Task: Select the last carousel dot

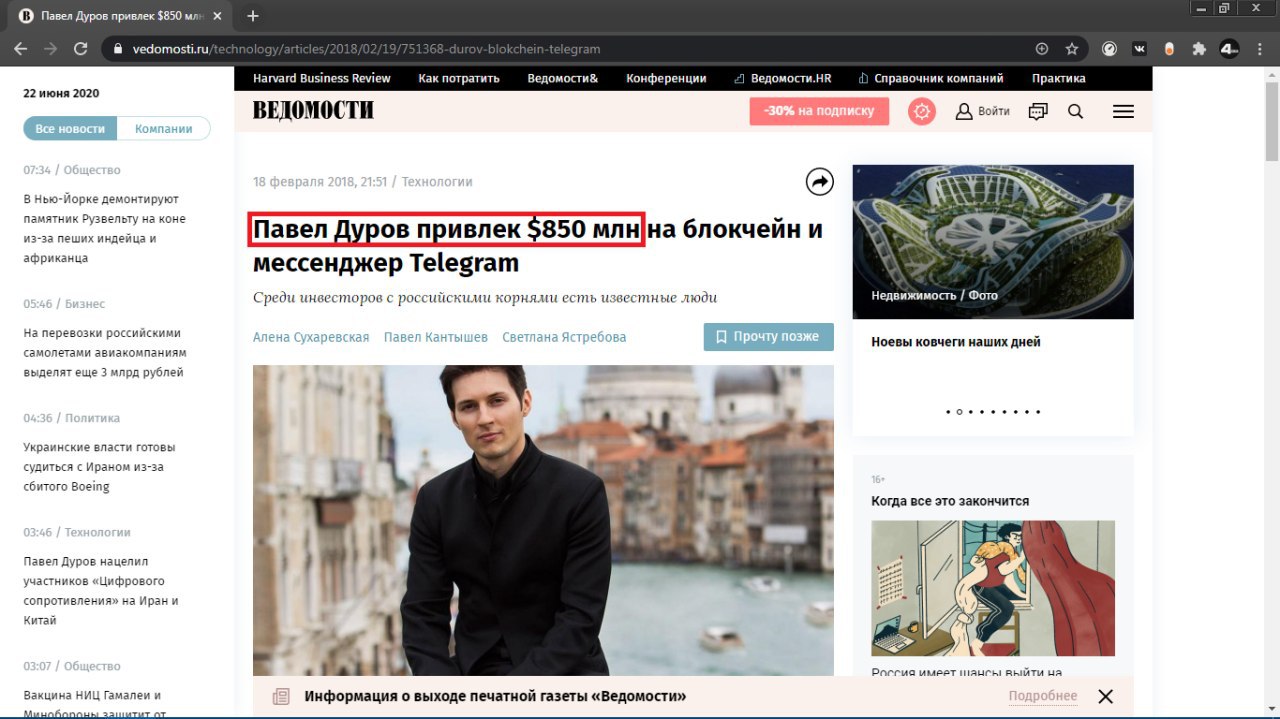Action: [1038, 411]
